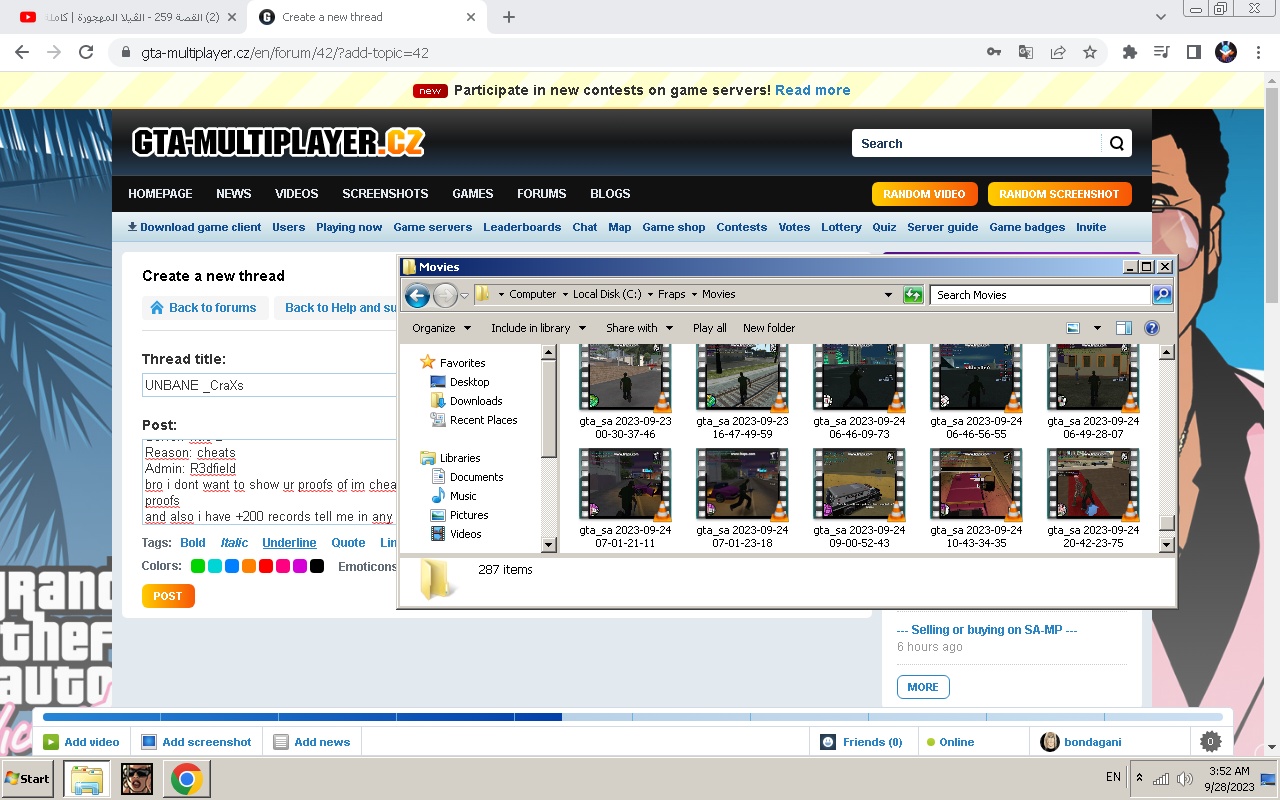Image resolution: width=1280 pixels, height=800 pixels.
Task: Click the Thread title input field
Action: pyautogui.click(x=270, y=385)
